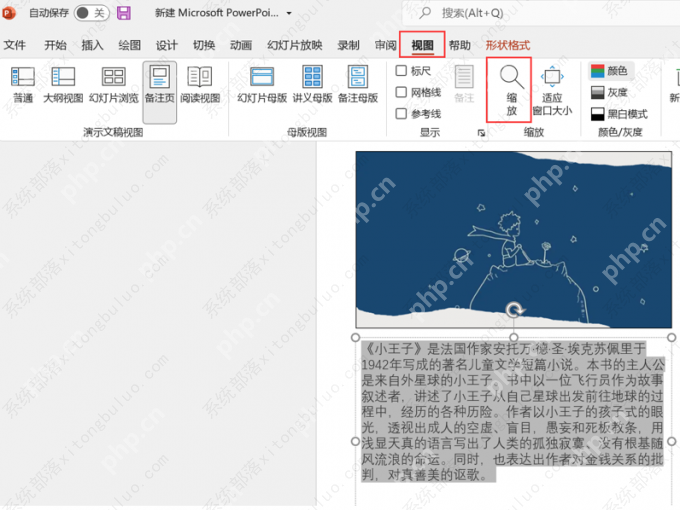
Task: Select the 灰度 grayscale mode
Action: 609,92
